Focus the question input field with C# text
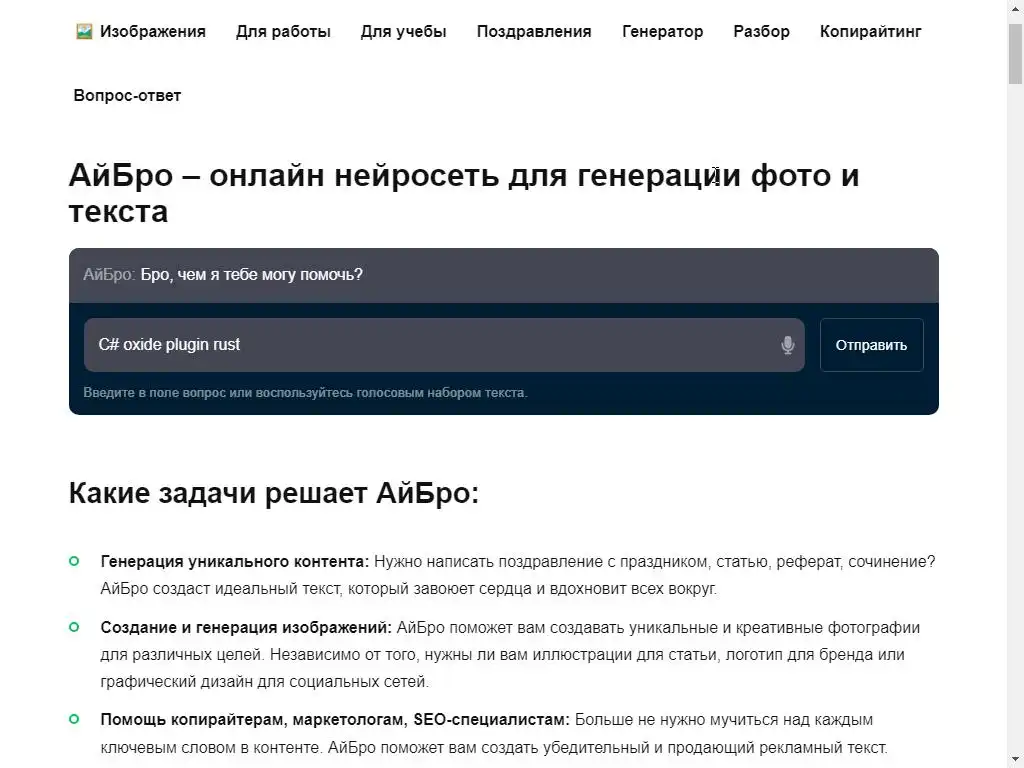 [x=444, y=345]
